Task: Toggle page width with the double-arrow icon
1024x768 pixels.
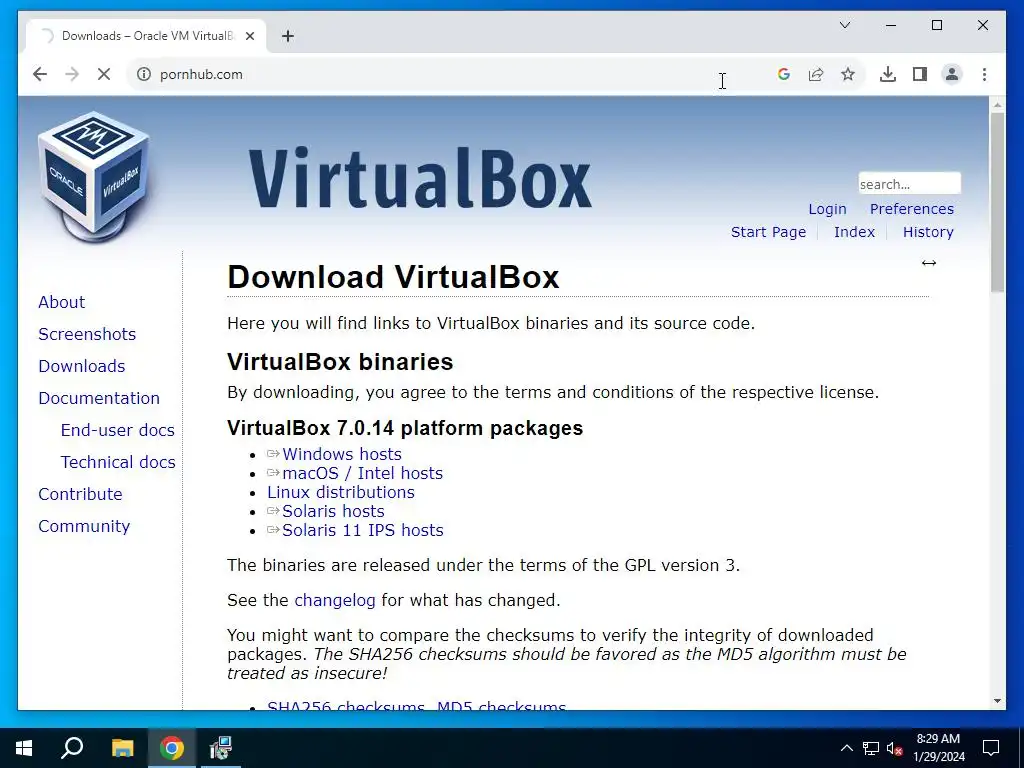Action: [x=929, y=263]
